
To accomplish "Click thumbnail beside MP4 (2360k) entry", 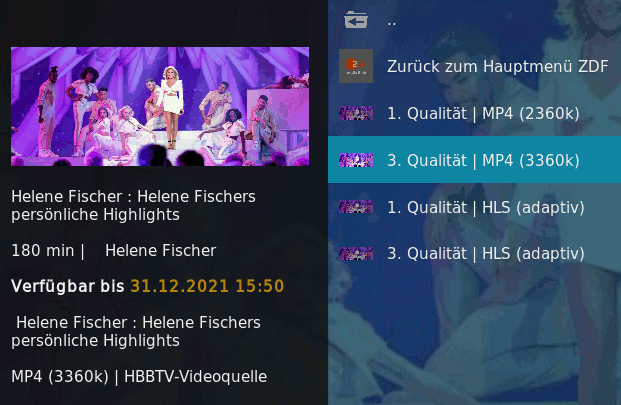I will pyautogui.click(x=356, y=113).
